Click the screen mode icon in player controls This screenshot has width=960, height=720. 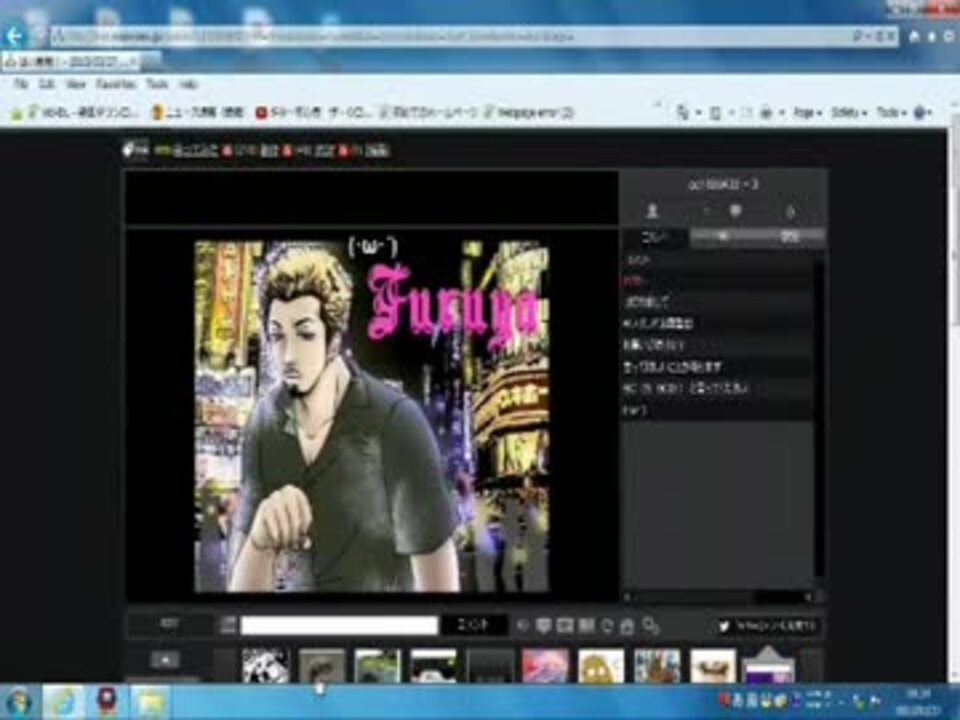(x=564, y=626)
